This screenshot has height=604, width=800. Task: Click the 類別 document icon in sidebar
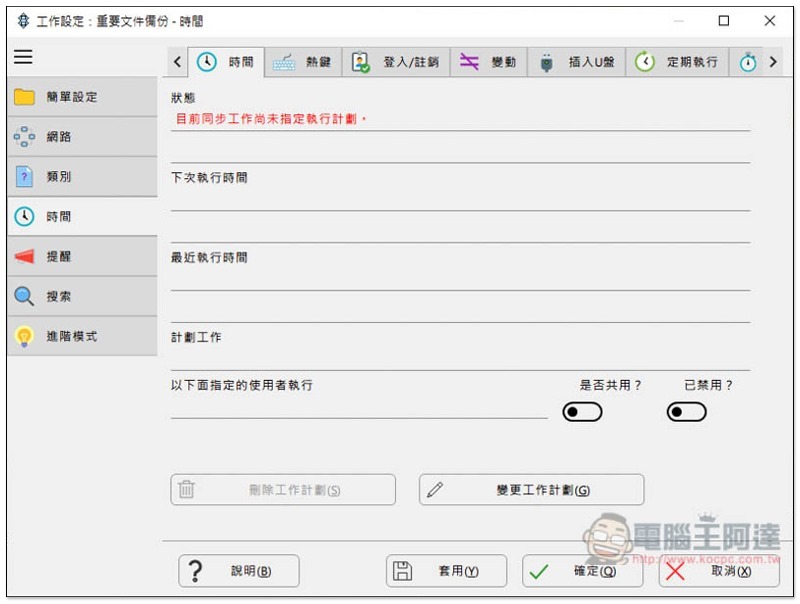point(24,177)
